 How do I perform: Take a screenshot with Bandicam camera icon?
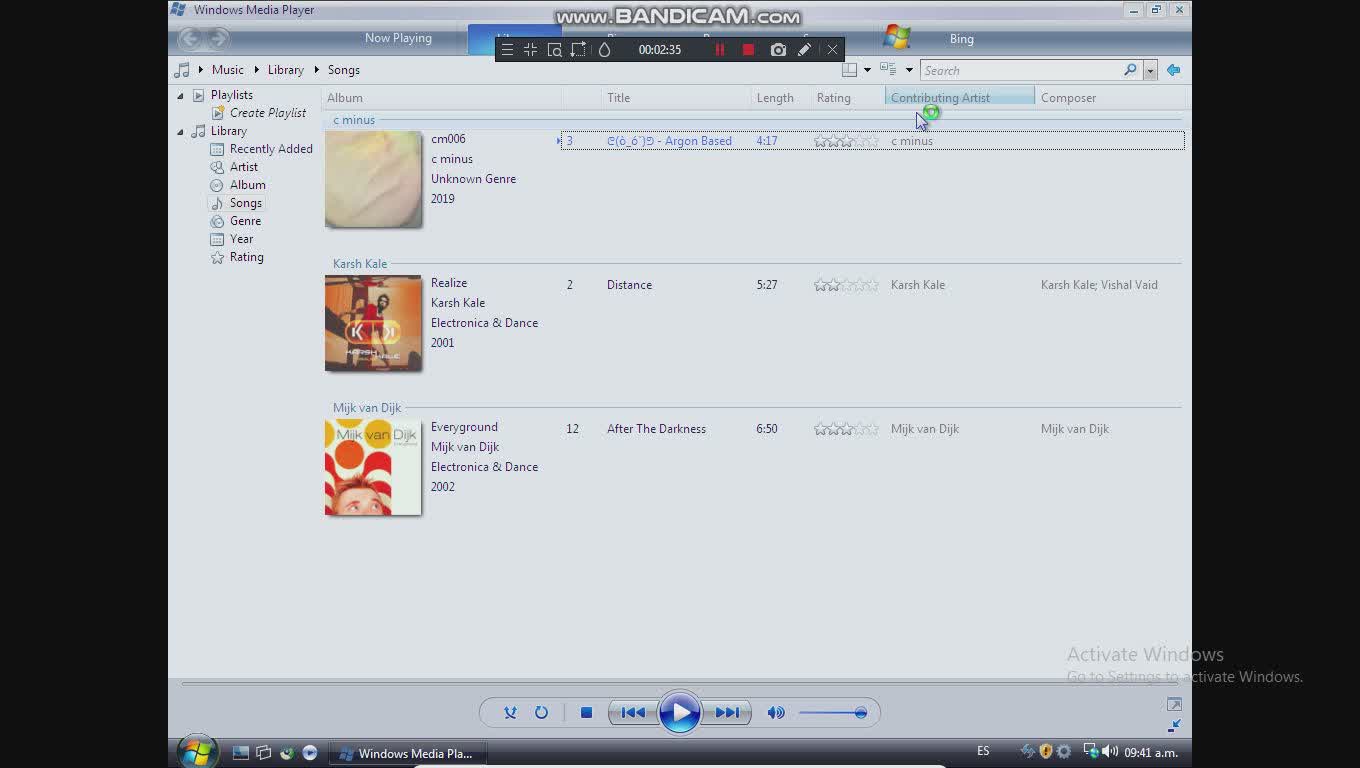coord(778,49)
